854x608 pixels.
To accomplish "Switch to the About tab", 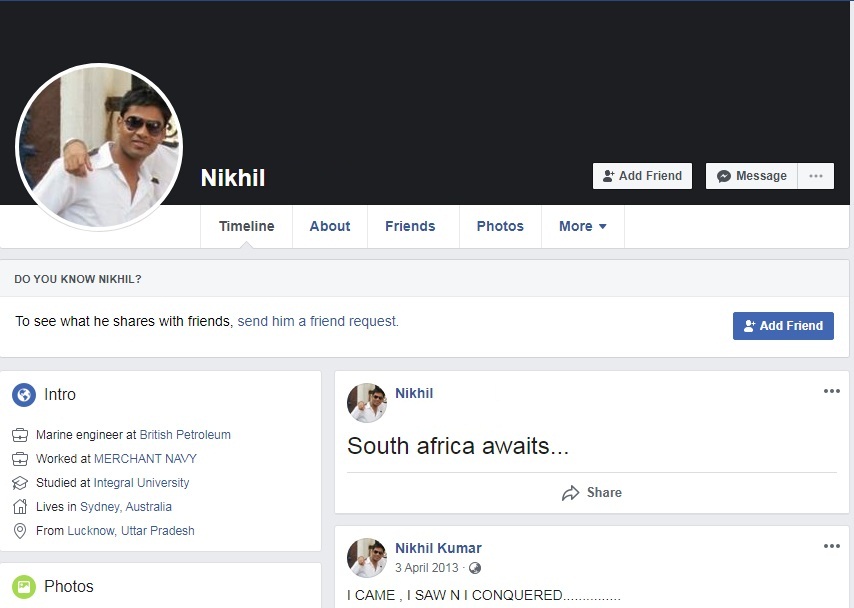I will point(330,226).
